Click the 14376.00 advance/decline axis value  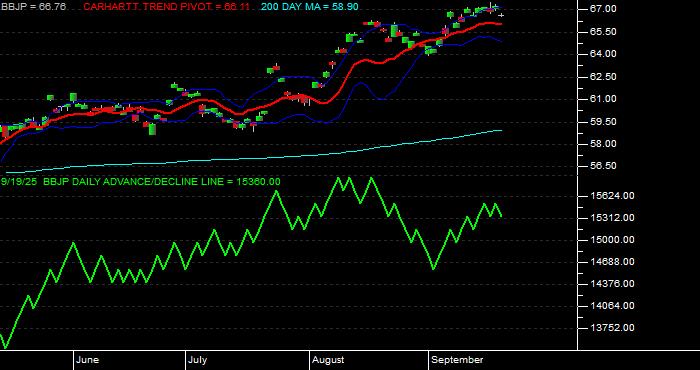(612, 283)
